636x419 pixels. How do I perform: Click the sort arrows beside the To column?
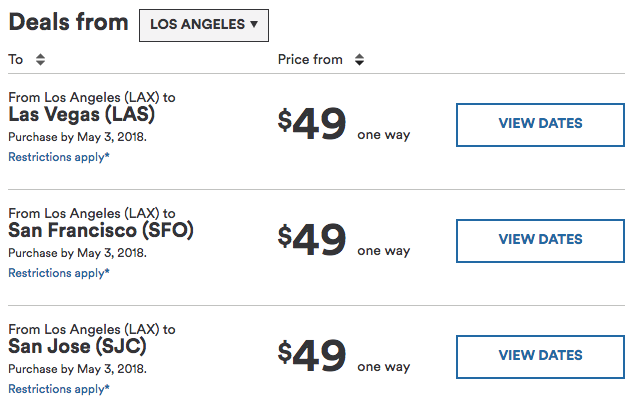40,60
